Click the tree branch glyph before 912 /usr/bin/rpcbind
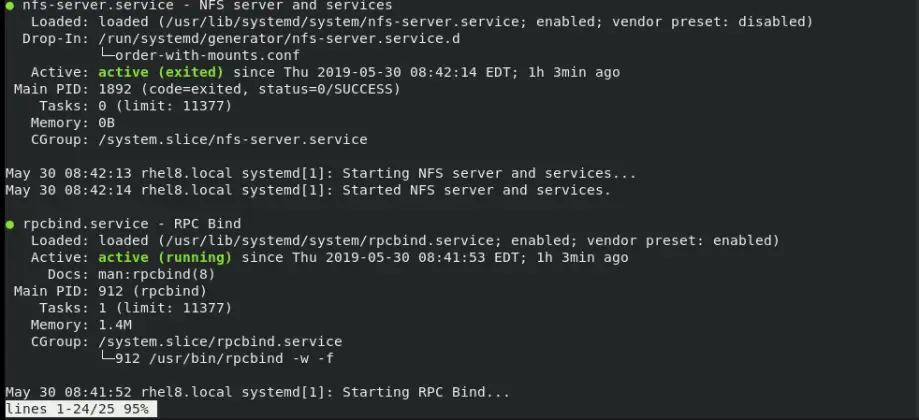This screenshot has width=919, height=420. tap(107, 359)
